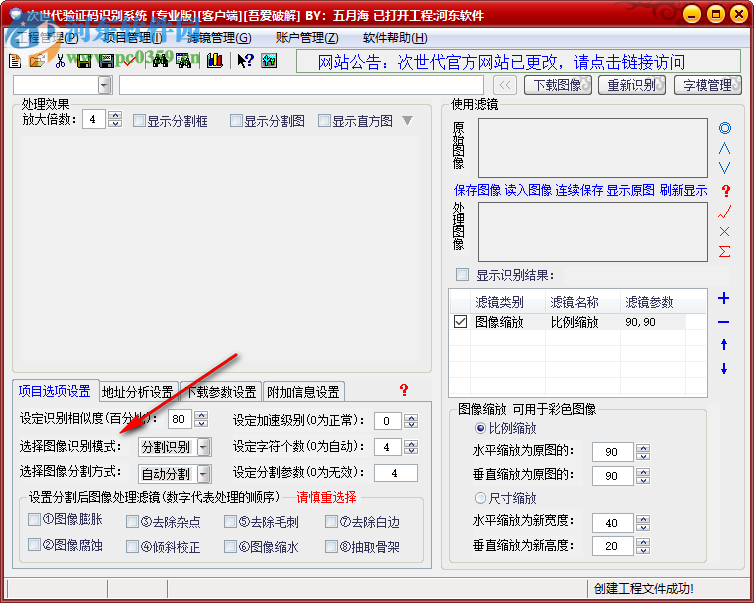Click the 保存图像 link
Image resolution: width=754 pixels, height=603 pixels.
pos(477,190)
